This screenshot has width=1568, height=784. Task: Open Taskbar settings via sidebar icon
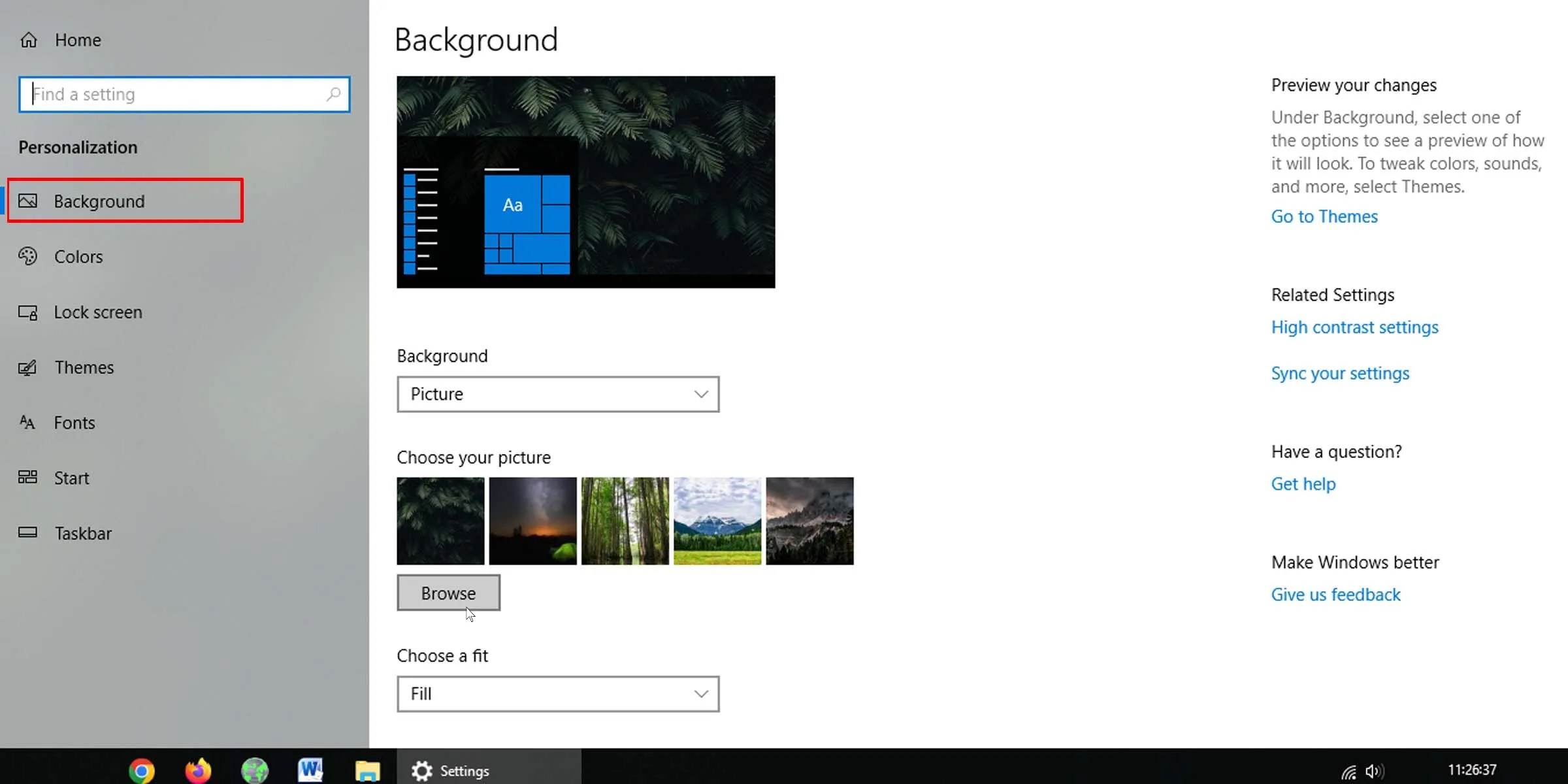27,532
